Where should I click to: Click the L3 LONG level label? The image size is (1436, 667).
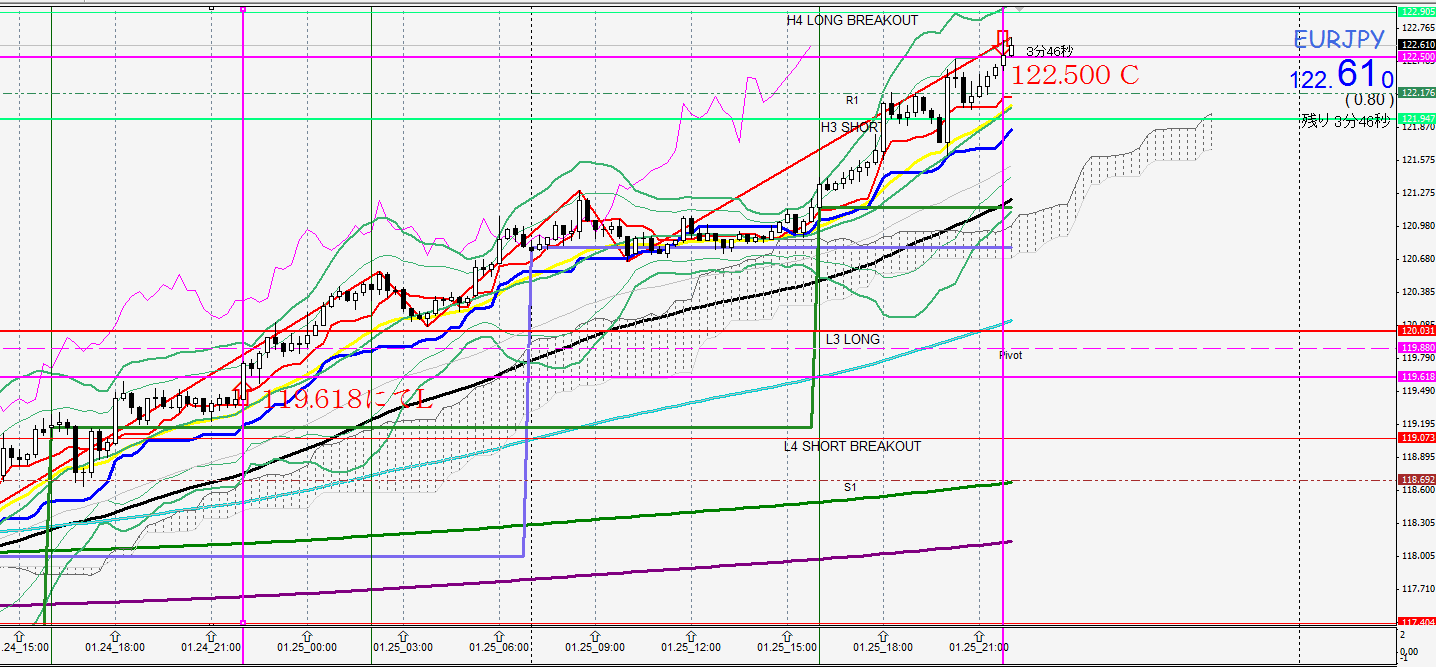(853, 339)
